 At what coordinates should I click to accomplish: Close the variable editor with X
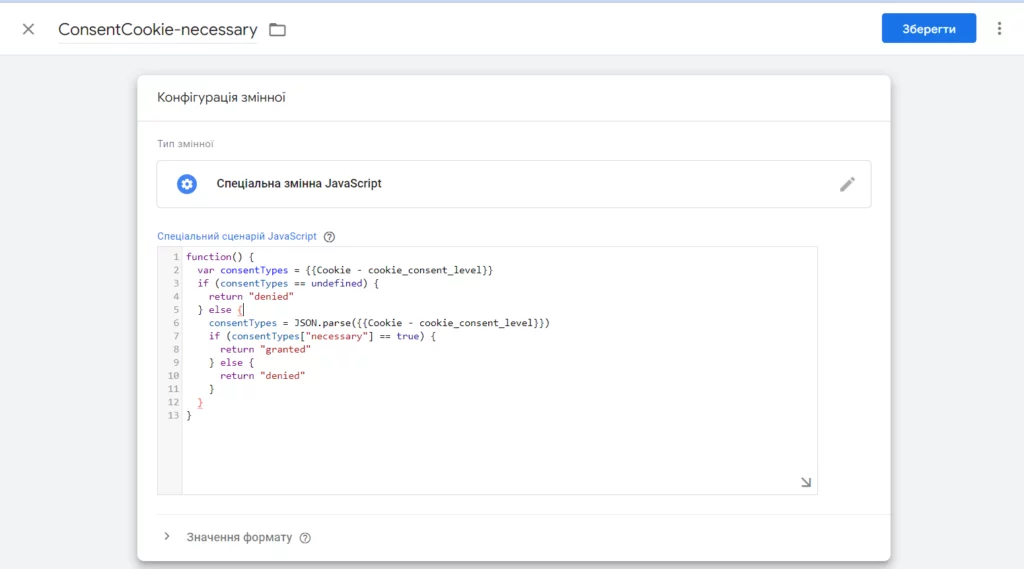click(28, 29)
